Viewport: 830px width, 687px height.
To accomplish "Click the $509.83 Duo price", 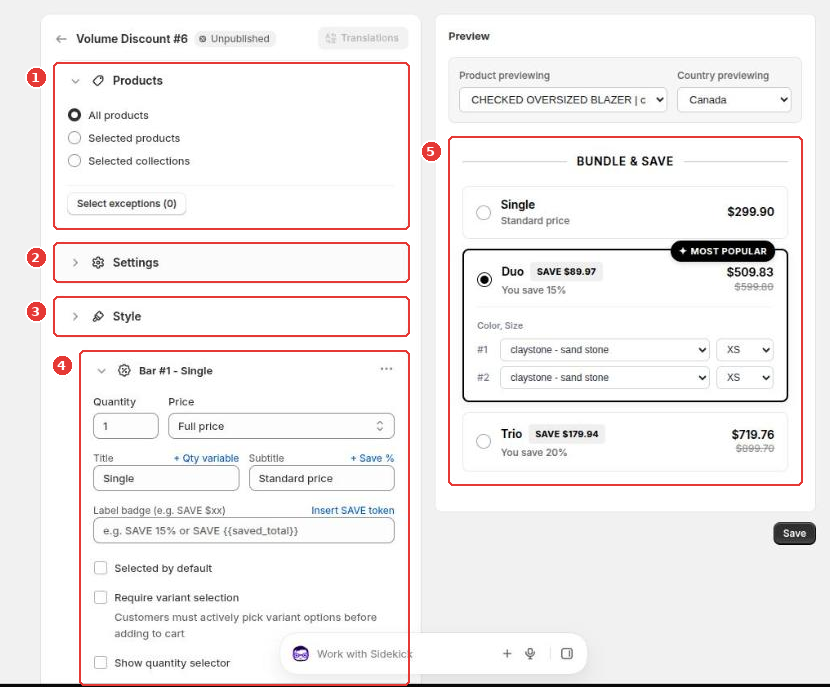I will 750,272.
